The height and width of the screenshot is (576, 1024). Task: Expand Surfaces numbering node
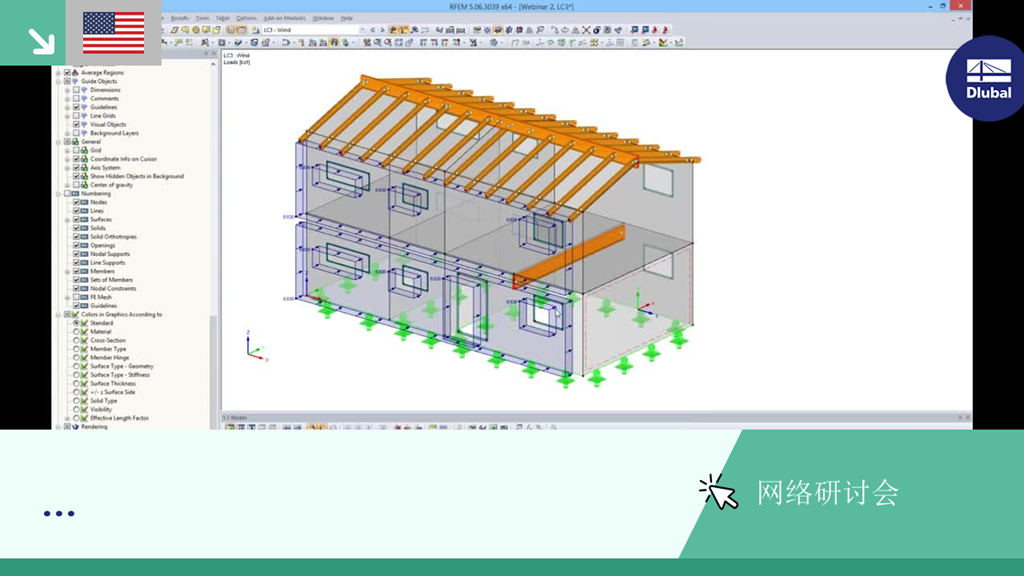(x=67, y=219)
